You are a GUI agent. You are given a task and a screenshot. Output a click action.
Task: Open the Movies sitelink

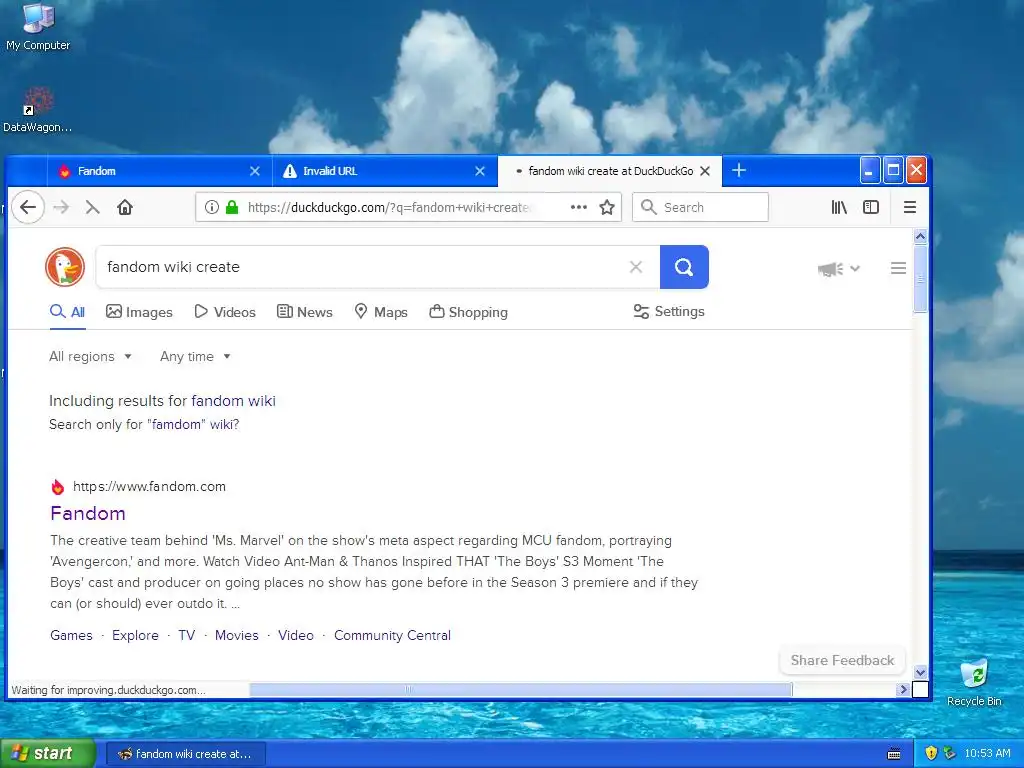[x=236, y=635]
